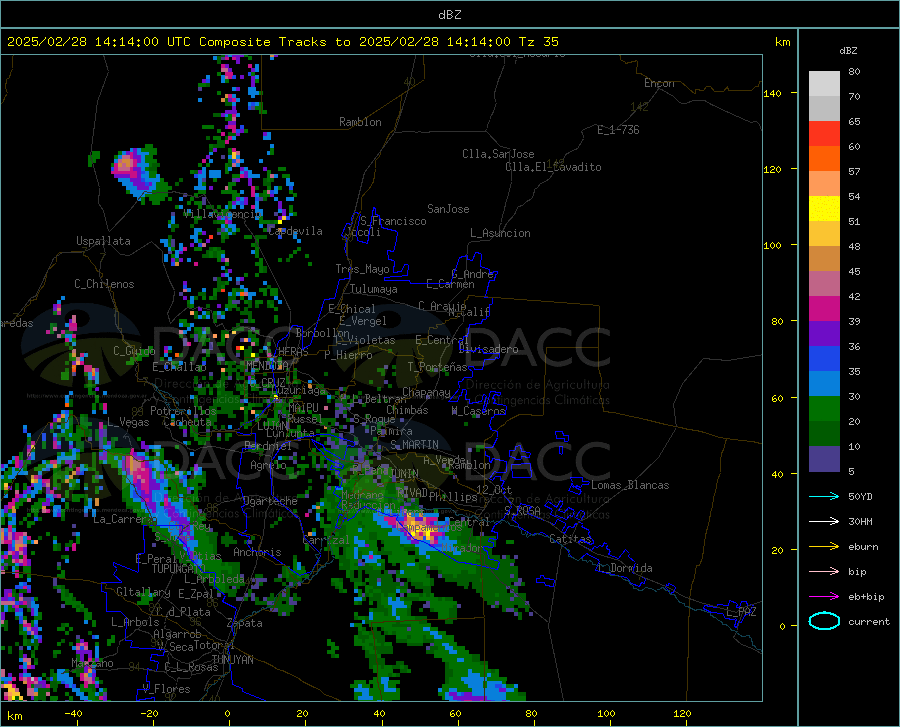Click the S_Francisco map label

[x=393, y=221]
